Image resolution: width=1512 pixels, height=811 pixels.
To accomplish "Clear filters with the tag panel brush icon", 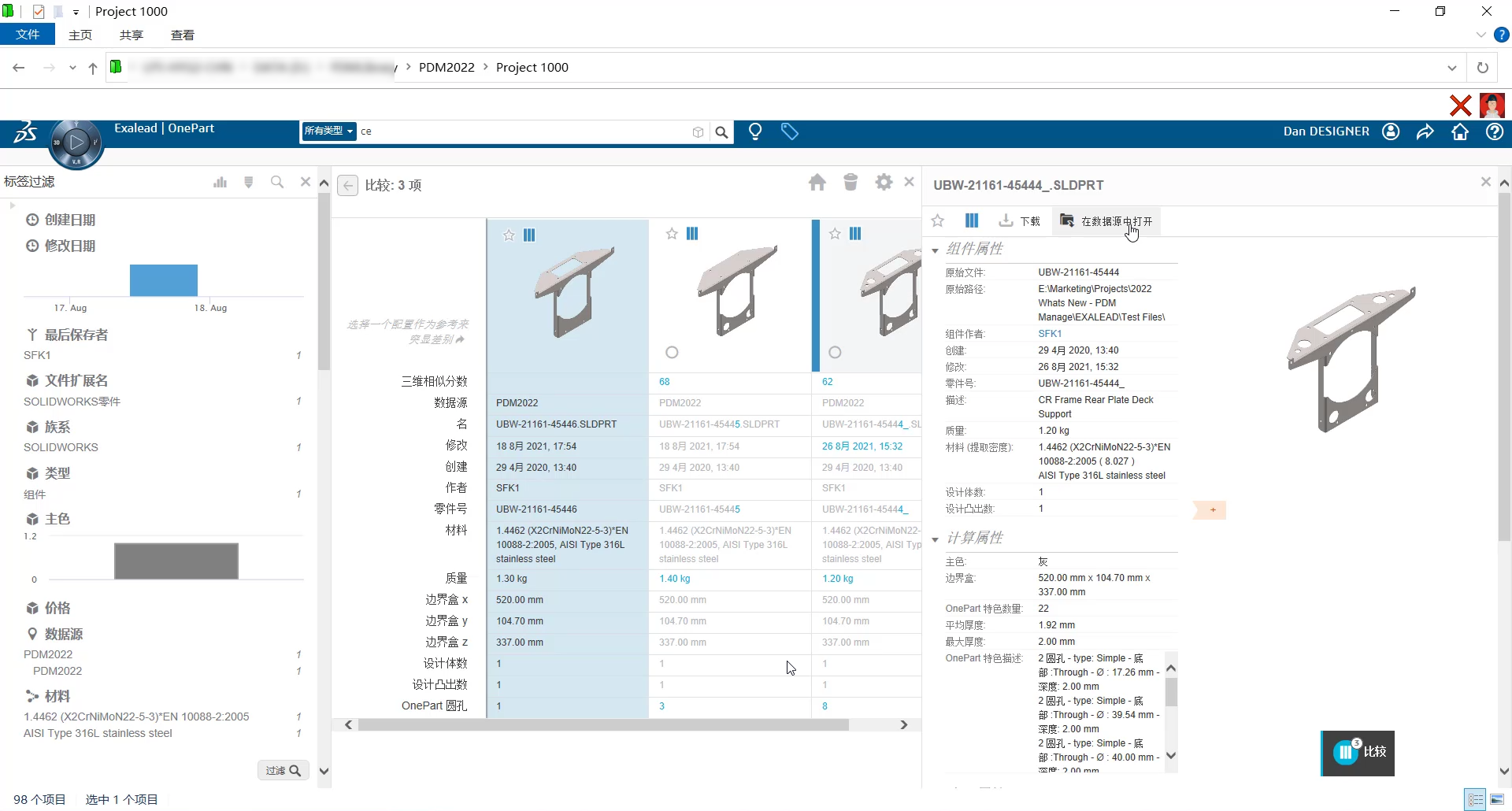I will [249, 182].
